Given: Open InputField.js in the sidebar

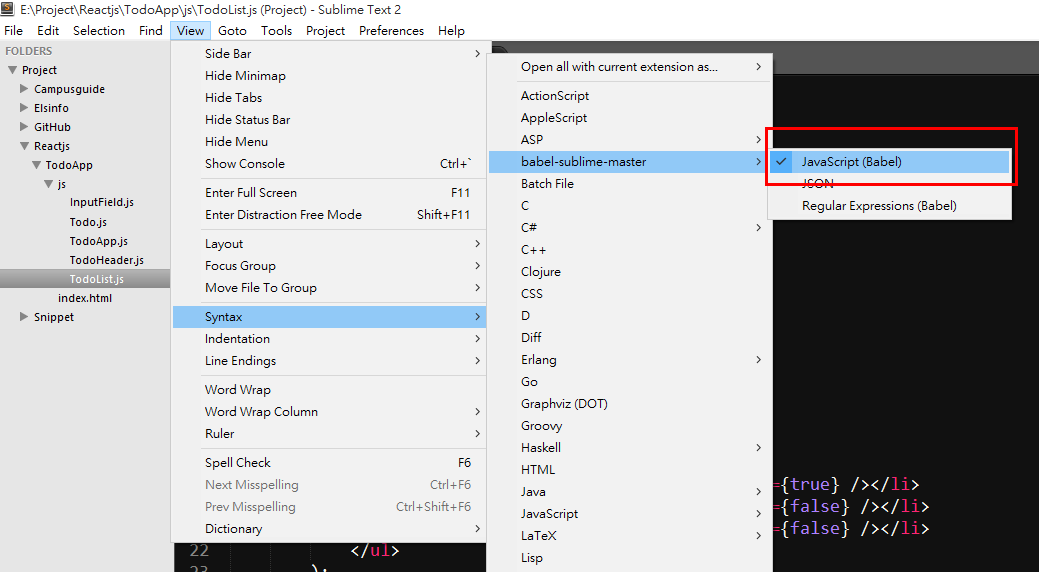Looking at the screenshot, I should 101,202.
